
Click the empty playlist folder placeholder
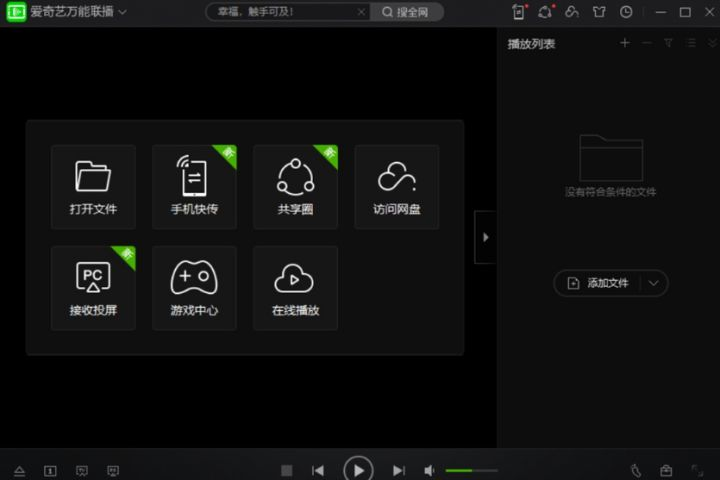click(611, 158)
